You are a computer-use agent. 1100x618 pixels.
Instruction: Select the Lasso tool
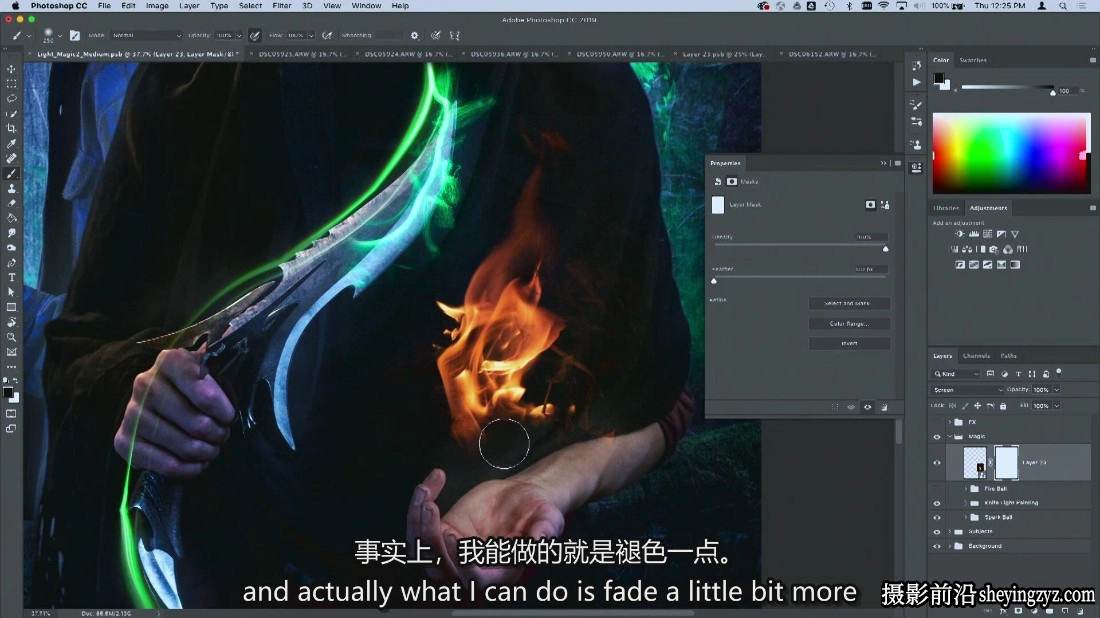pos(11,99)
